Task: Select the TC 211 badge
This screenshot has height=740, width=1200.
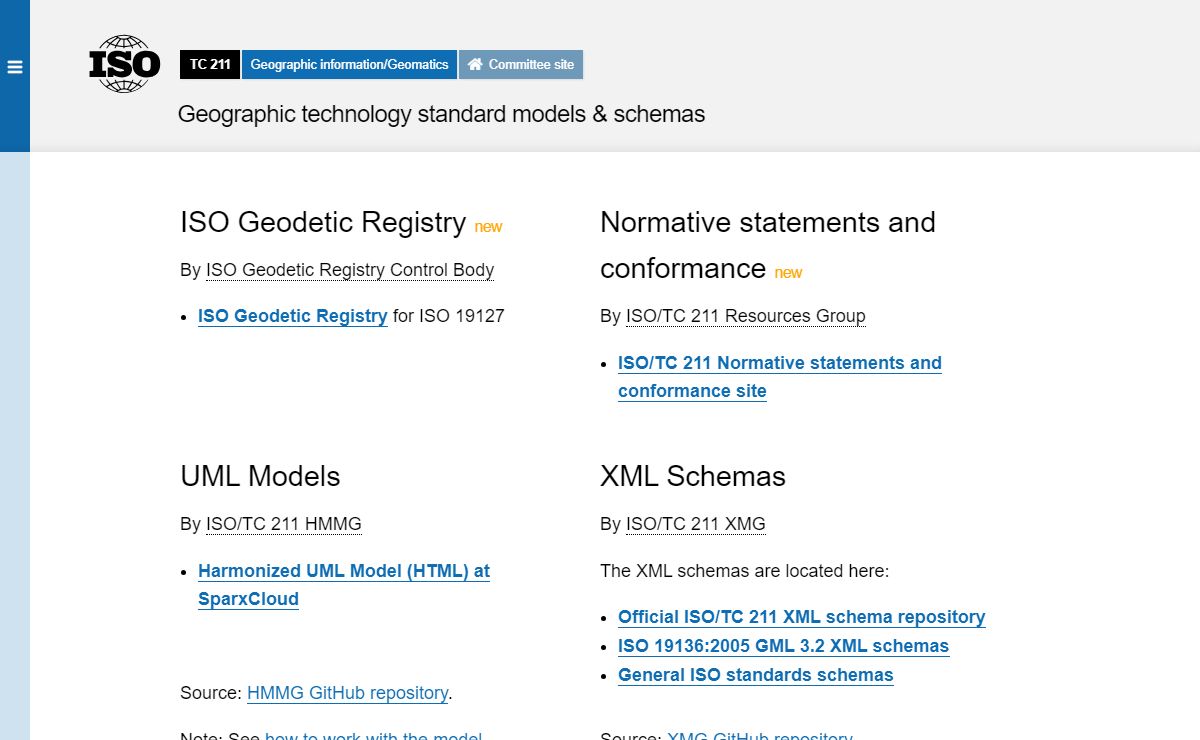Action: 210,64
